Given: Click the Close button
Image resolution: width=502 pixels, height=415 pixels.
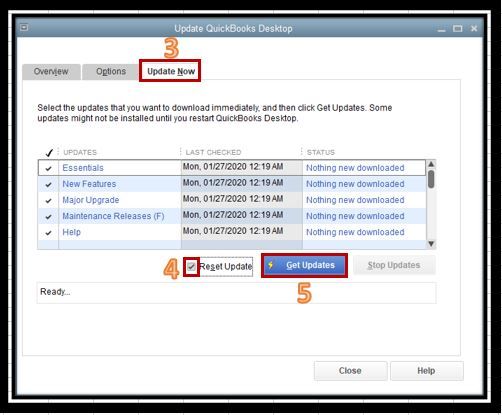Looking at the screenshot, I should click(x=350, y=371).
